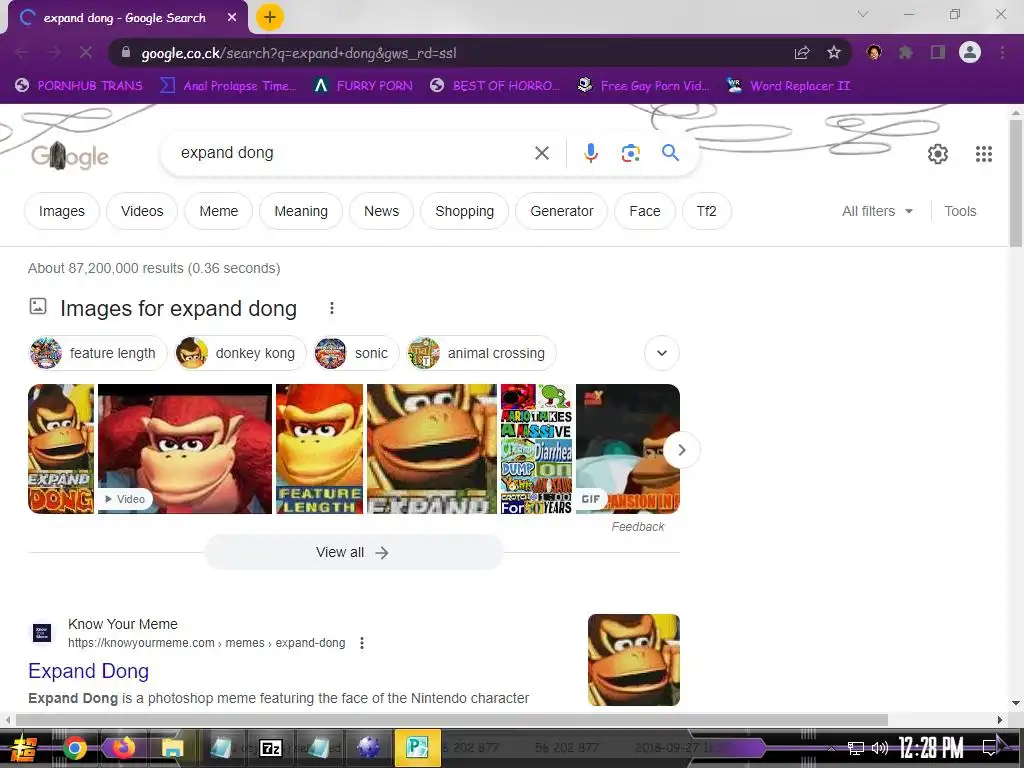Open the search Tools button
1024x768 pixels.
(960, 211)
